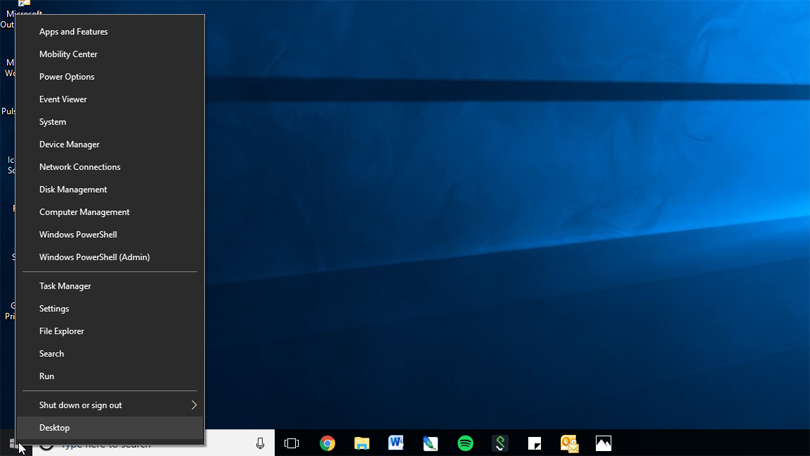Viewport: 810px width, 456px height.
Task: Open Spotify from the taskbar
Action: (x=465, y=443)
